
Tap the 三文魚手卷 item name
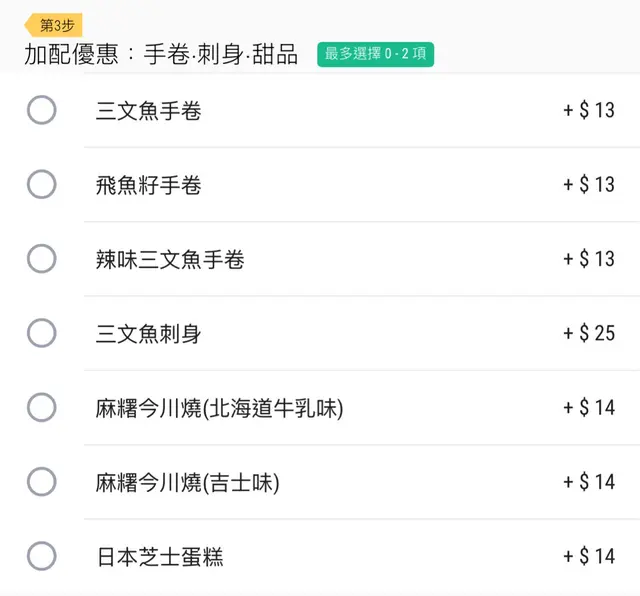pos(149,111)
